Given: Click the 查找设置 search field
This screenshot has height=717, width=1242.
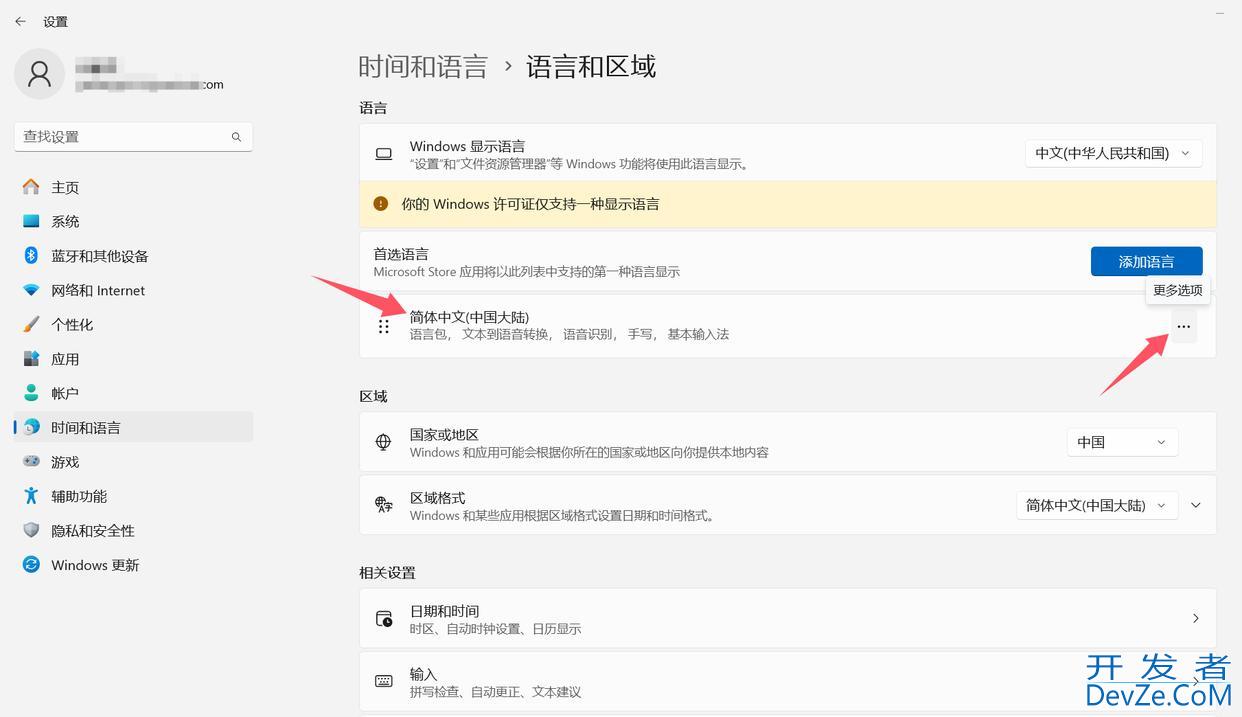Looking at the screenshot, I should point(133,137).
